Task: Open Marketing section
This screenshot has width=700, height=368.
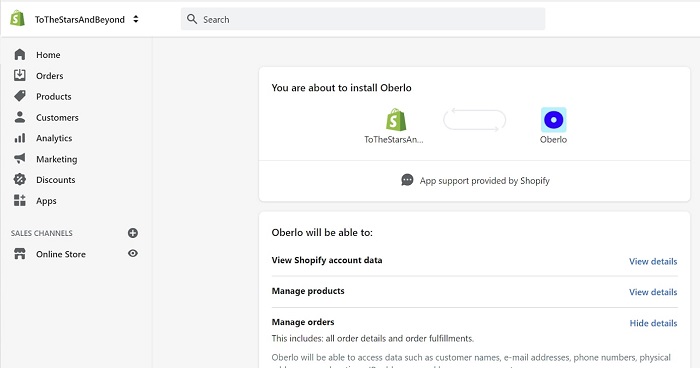Action: point(57,159)
